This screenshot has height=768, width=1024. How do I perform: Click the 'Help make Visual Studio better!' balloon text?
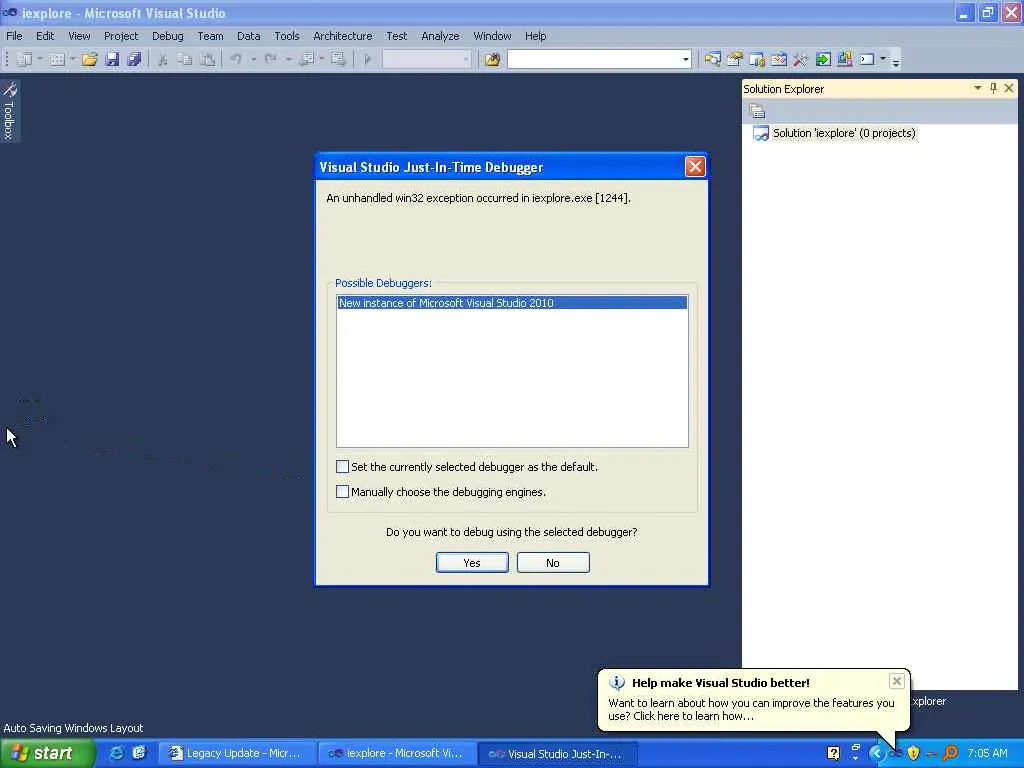tap(721, 683)
